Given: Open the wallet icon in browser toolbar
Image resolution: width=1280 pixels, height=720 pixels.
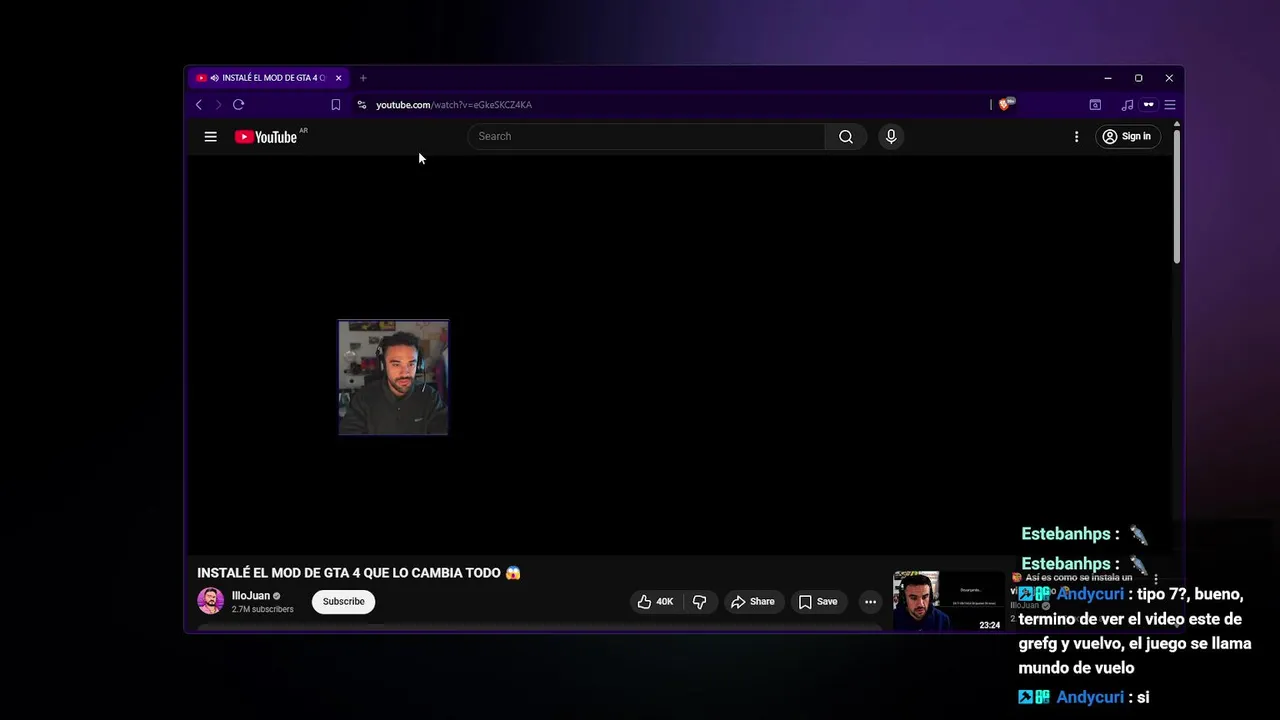Looking at the screenshot, I should [x=1095, y=105].
